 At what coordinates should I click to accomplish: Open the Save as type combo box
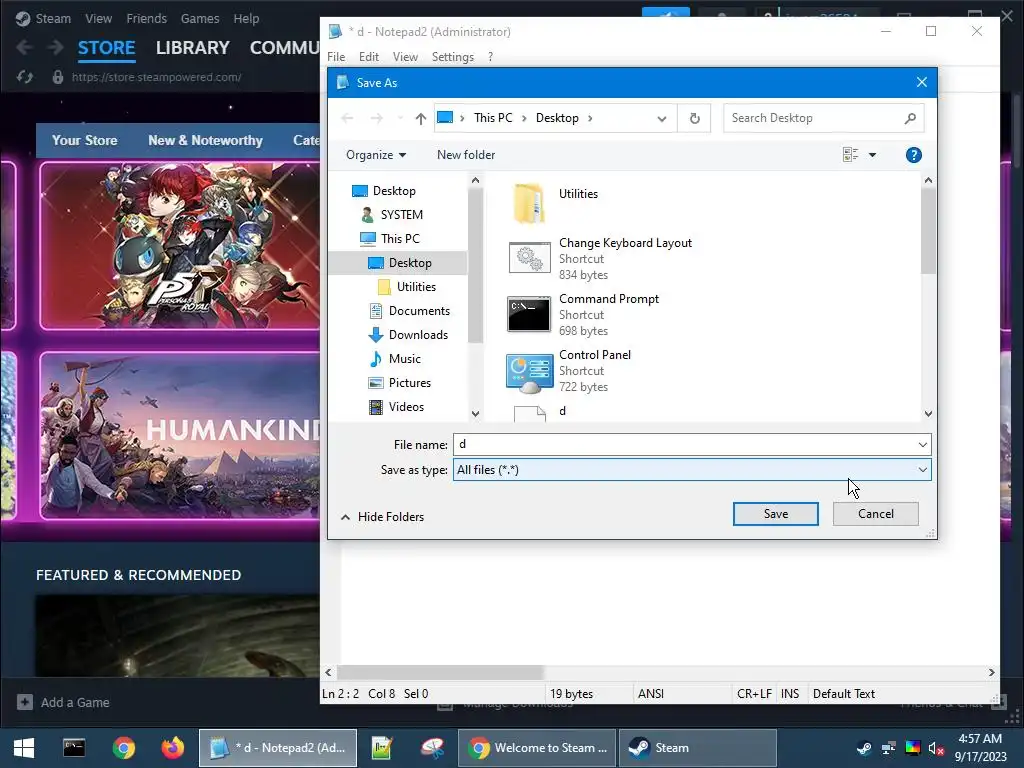692,470
